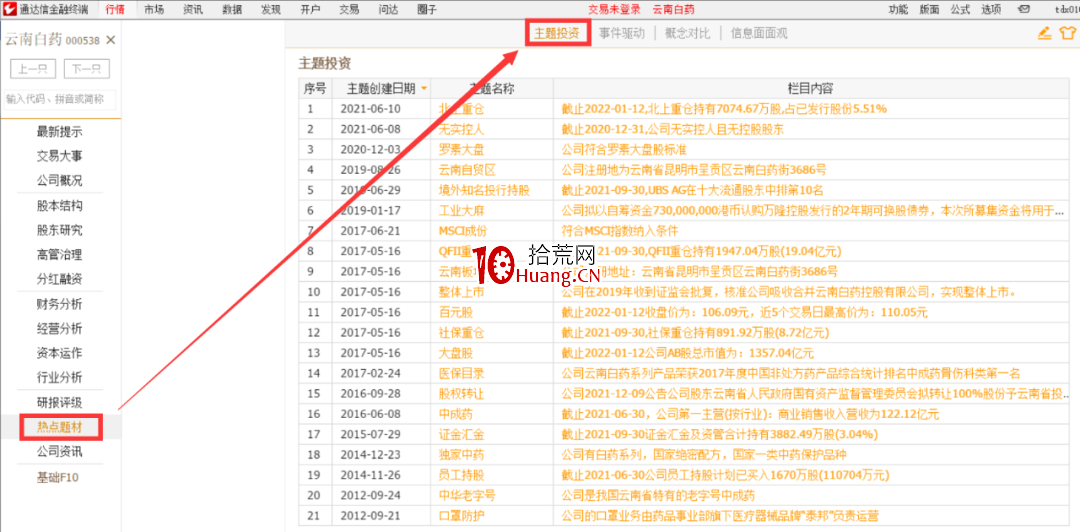Open the 中成药 theme link
The width and height of the screenshot is (1080, 532).
455,414
